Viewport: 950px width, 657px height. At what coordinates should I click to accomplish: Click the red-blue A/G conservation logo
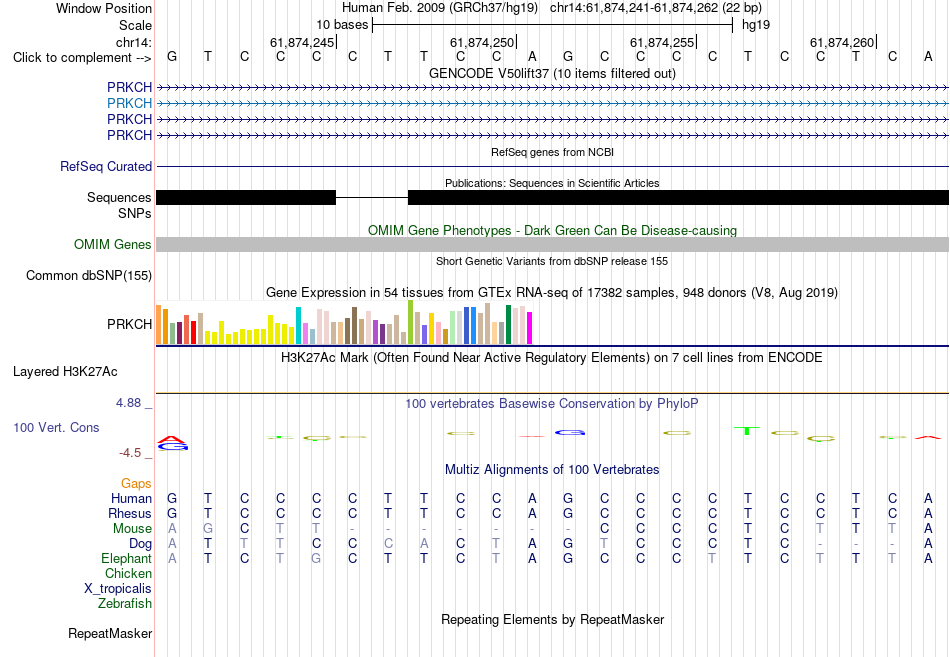tap(173, 443)
